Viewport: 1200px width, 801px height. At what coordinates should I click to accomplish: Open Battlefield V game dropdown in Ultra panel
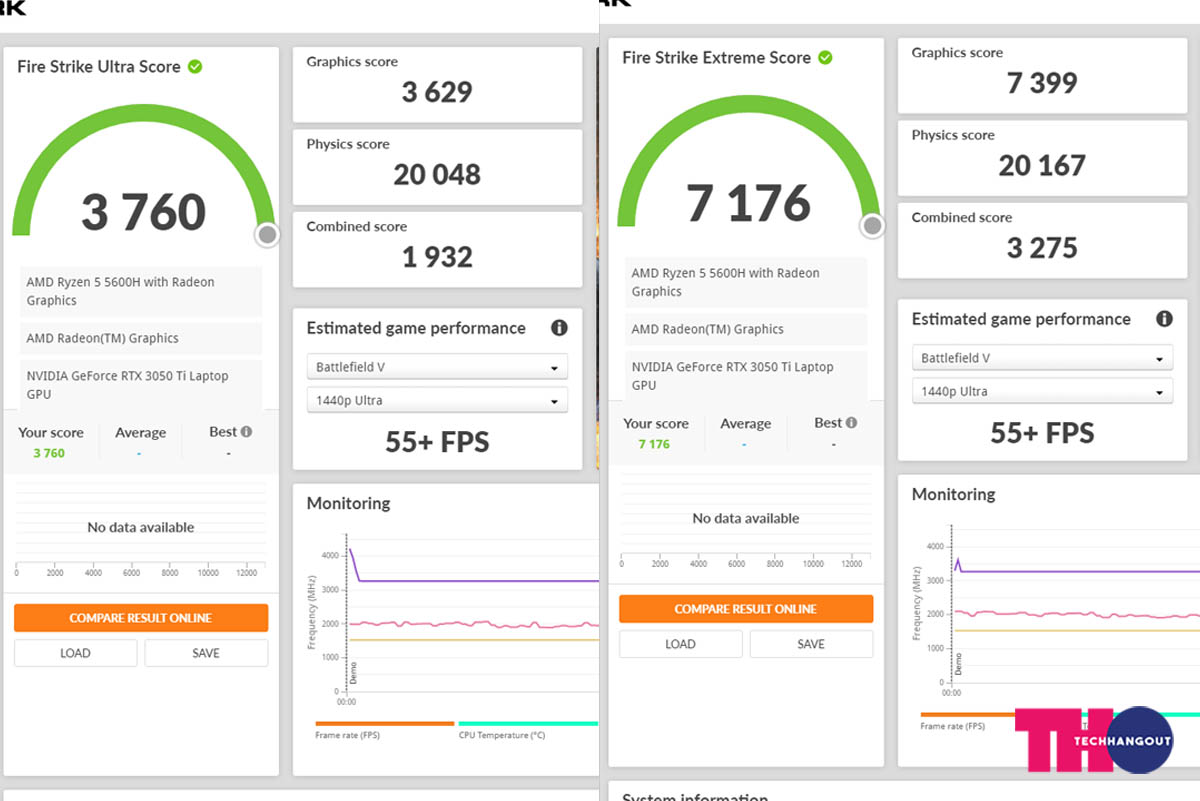pos(437,367)
